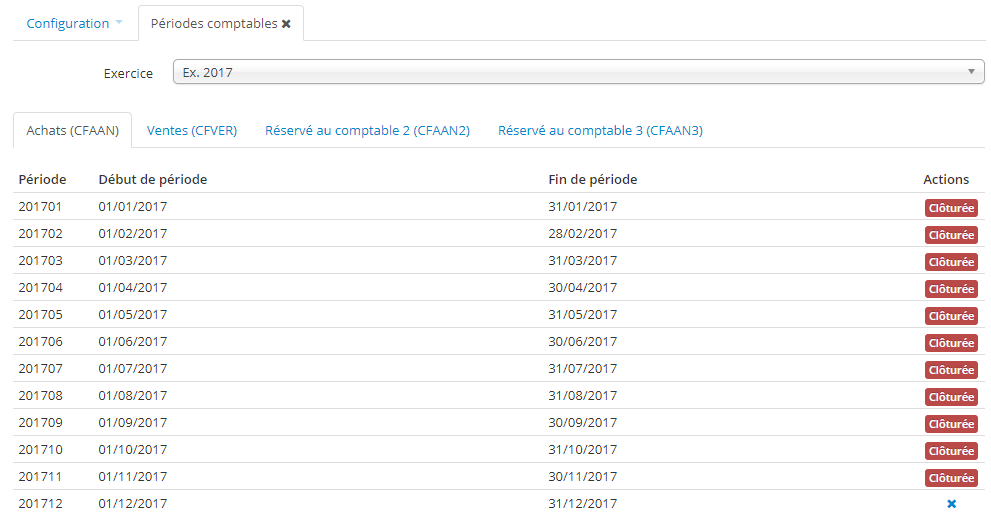Click end date 31/07/2017
Screen dimensions: 991x520
tap(583, 368)
